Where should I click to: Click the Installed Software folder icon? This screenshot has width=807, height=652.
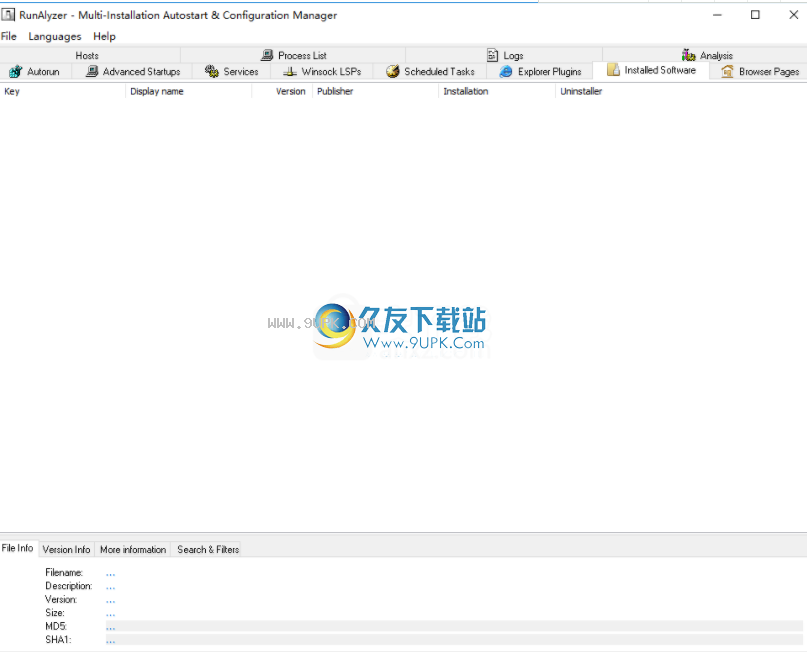[x=613, y=70]
